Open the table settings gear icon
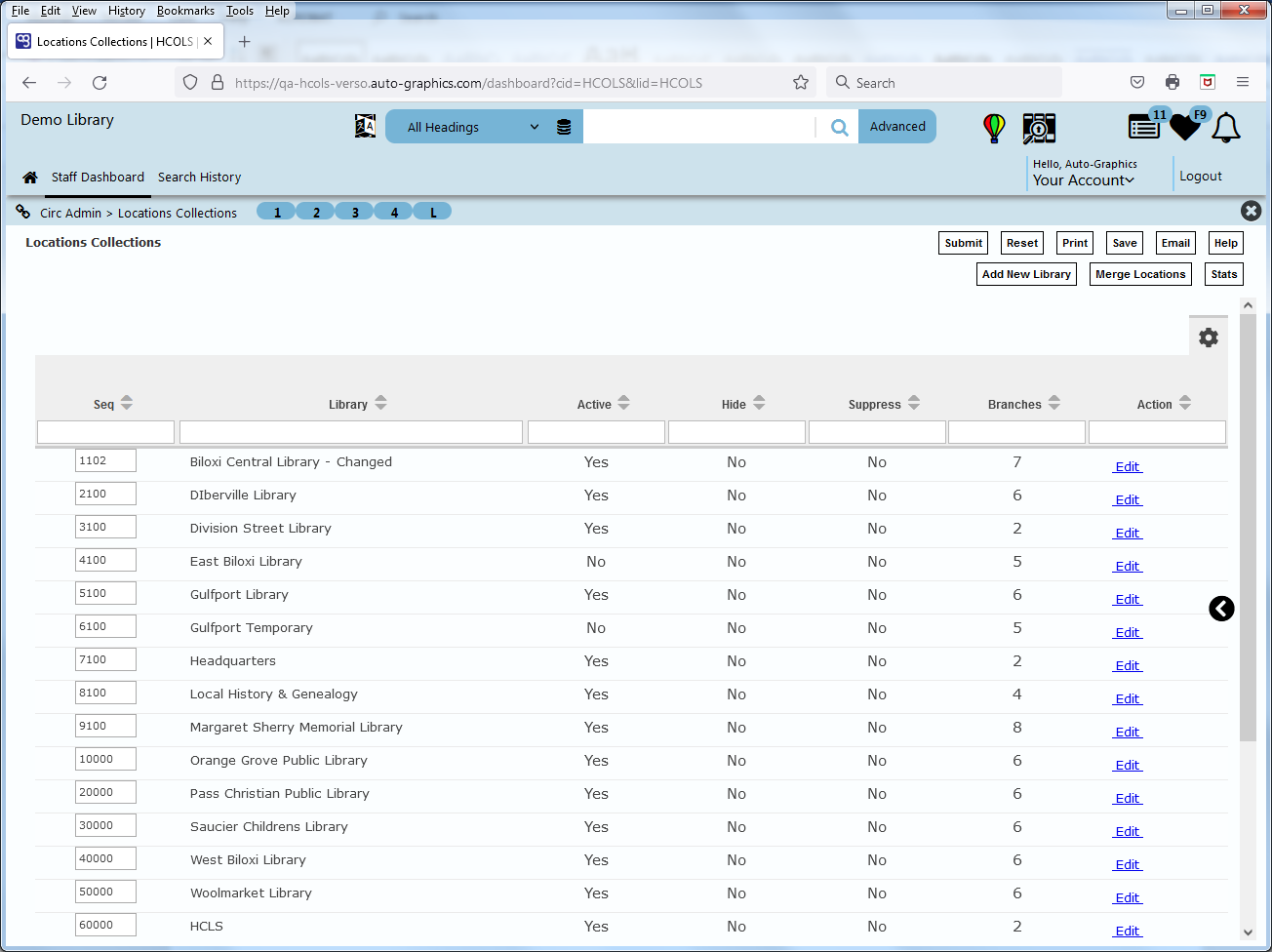This screenshot has height=952, width=1272. coord(1209,337)
